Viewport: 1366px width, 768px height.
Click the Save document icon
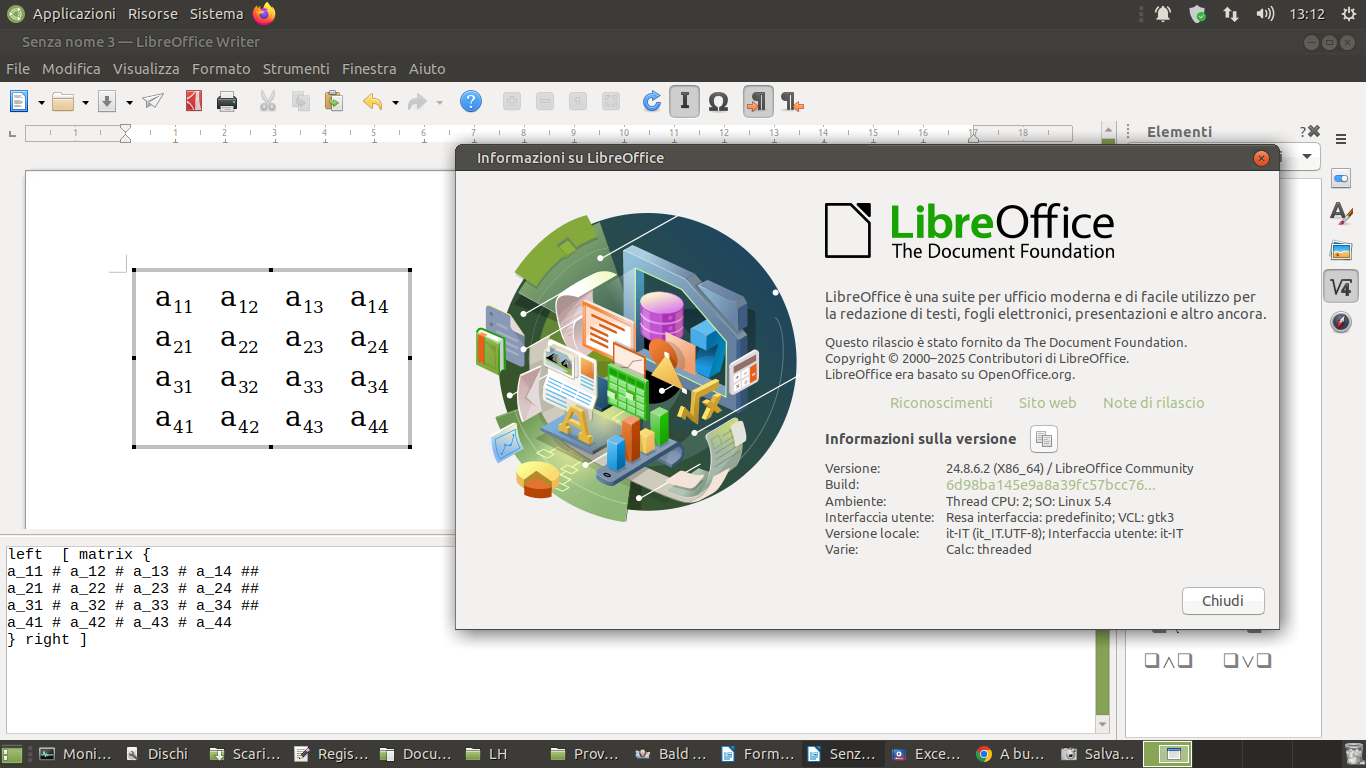107,101
